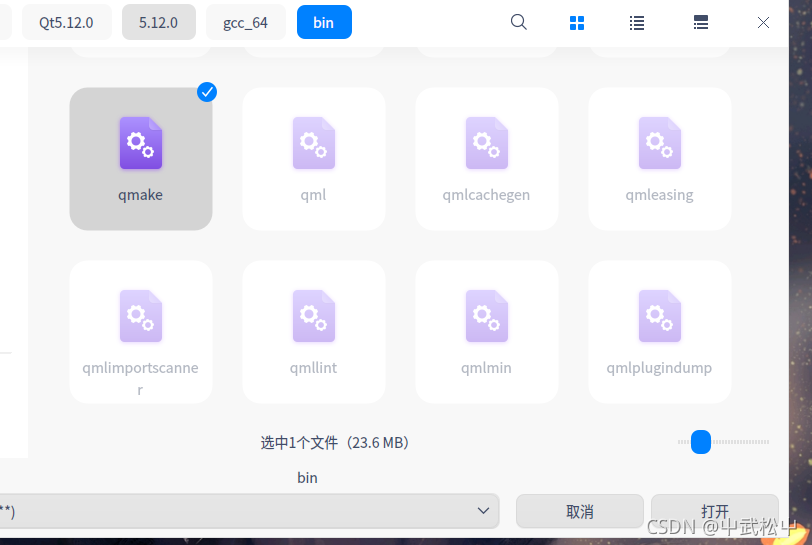Go to 5.12.0 breadcrumb folder
The image size is (812, 545).
158,22
